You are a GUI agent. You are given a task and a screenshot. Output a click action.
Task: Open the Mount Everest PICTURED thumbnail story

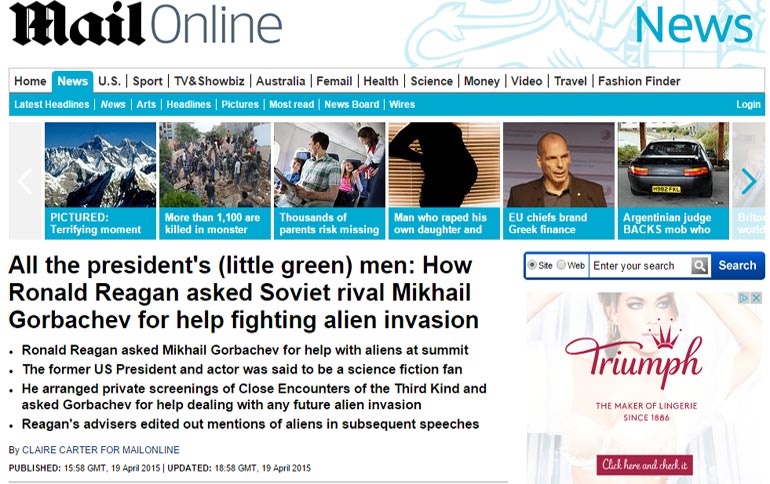pos(100,181)
